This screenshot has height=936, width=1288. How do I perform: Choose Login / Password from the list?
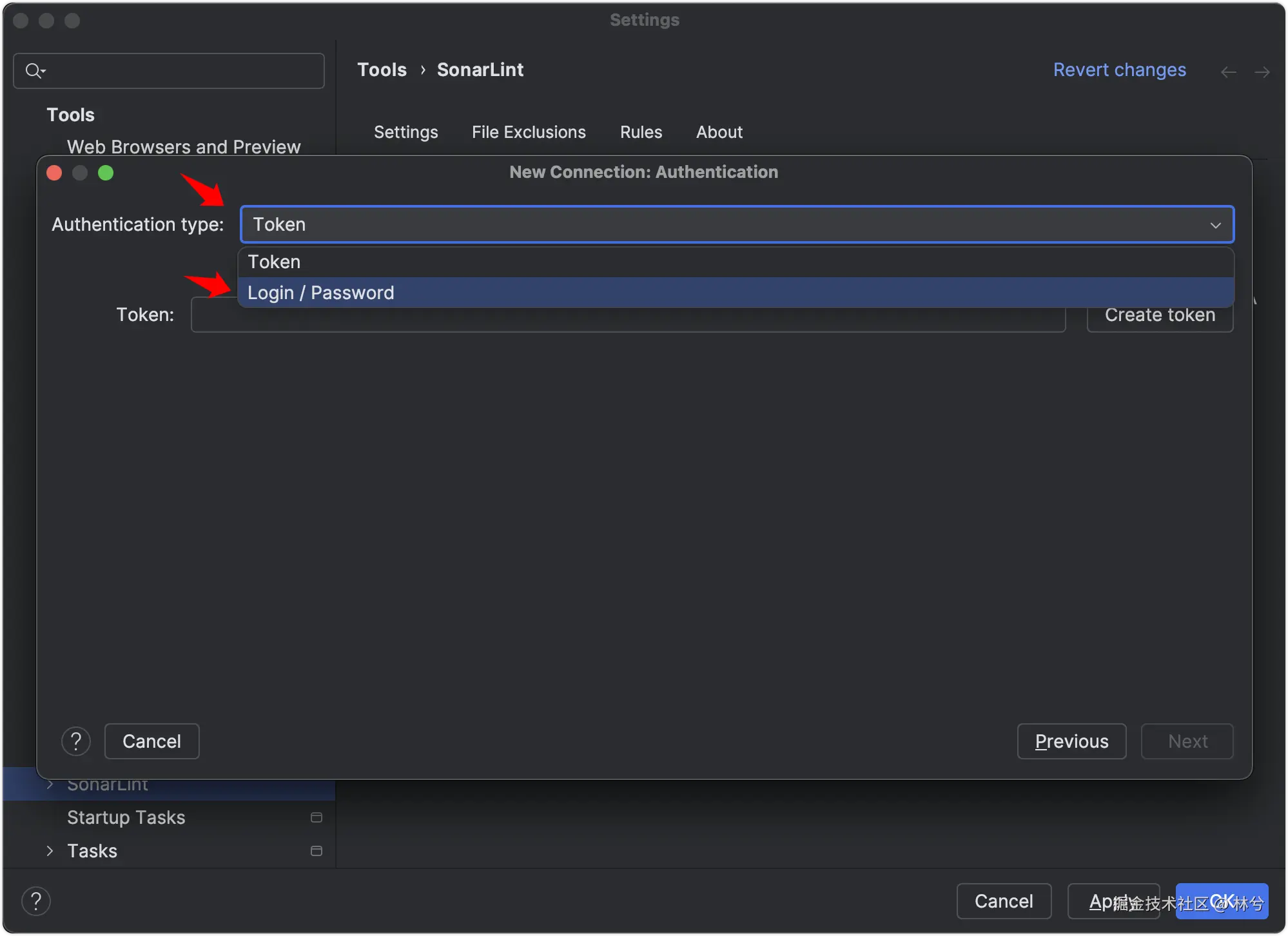point(321,293)
